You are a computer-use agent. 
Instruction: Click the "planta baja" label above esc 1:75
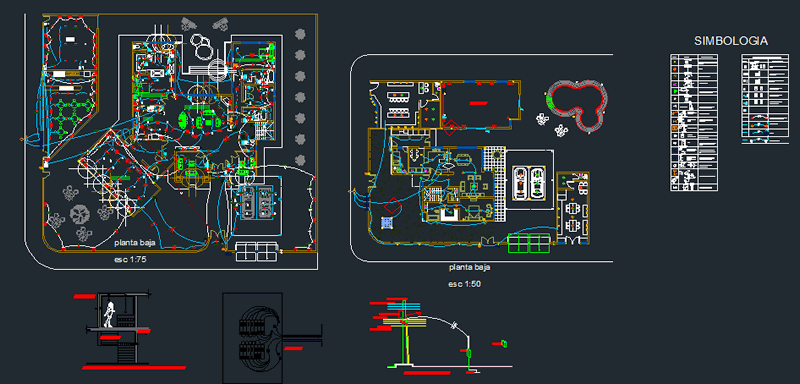click(x=135, y=242)
